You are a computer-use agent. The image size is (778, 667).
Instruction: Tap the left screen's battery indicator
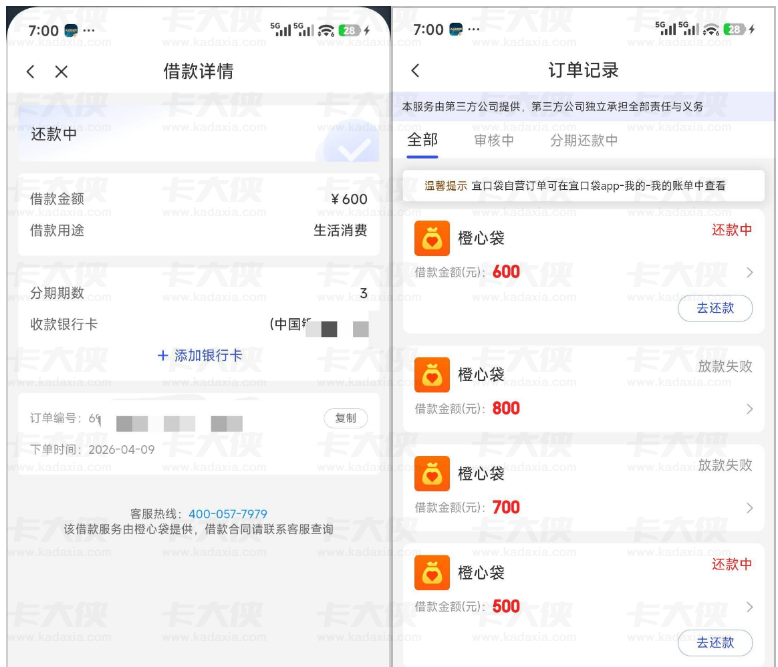pyautogui.click(x=350, y=30)
